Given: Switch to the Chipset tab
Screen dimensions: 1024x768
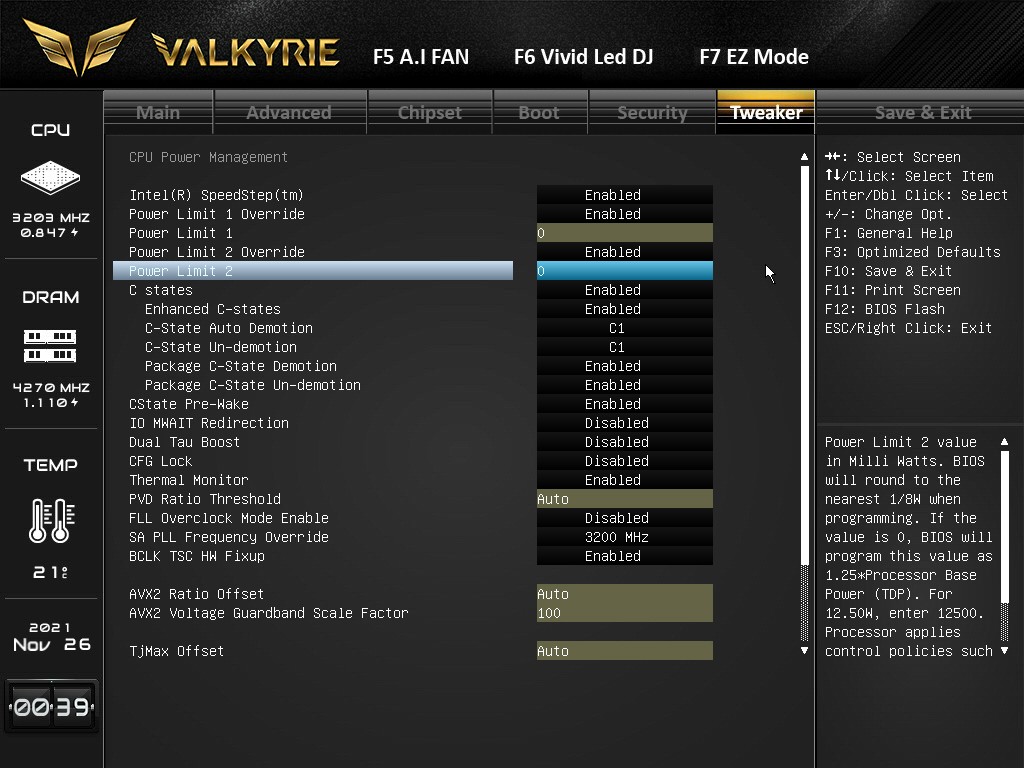Looking at the screenshot, I should coord(430,112).
